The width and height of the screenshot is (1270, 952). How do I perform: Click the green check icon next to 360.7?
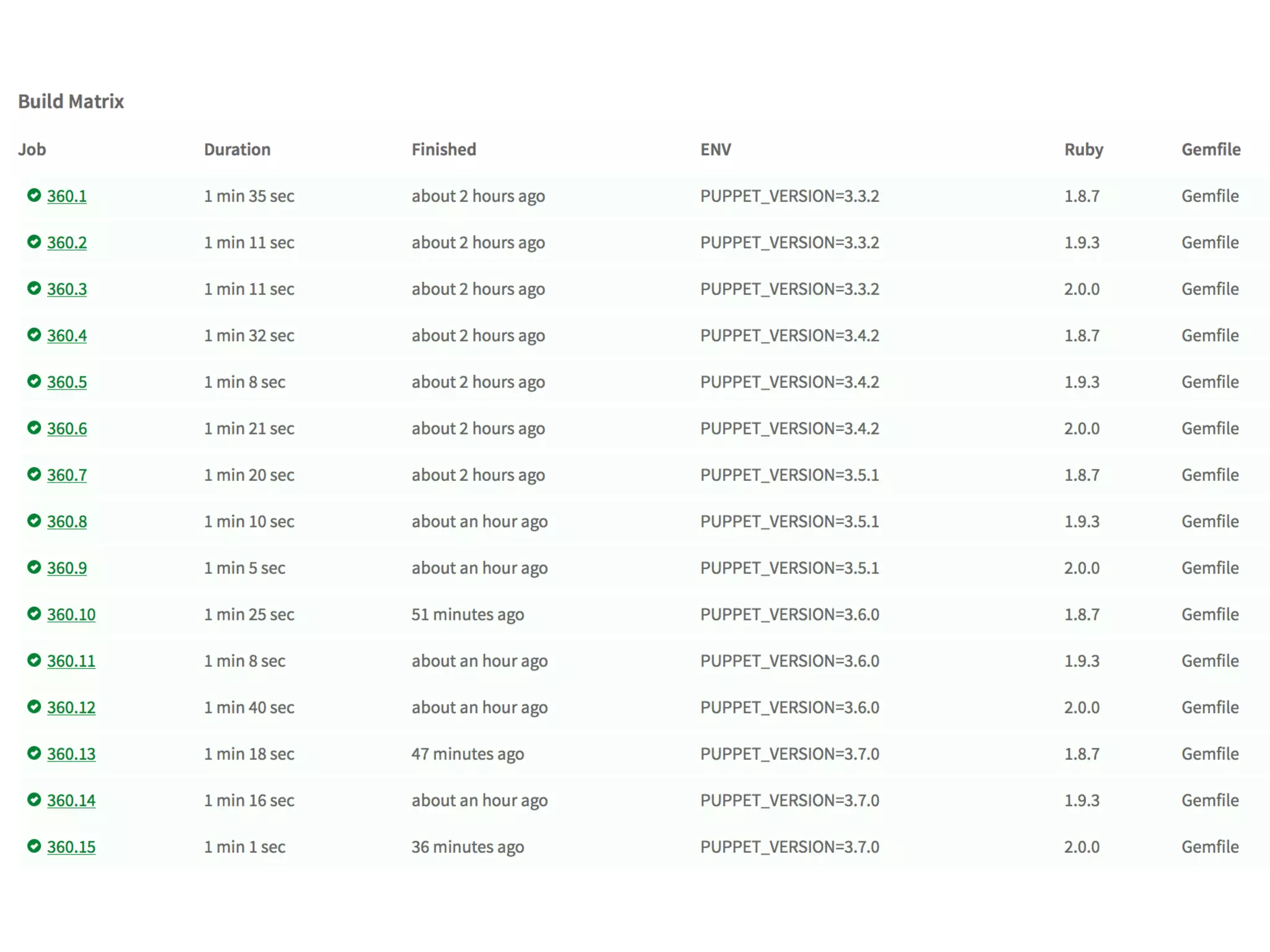click(x=34, y=474)
